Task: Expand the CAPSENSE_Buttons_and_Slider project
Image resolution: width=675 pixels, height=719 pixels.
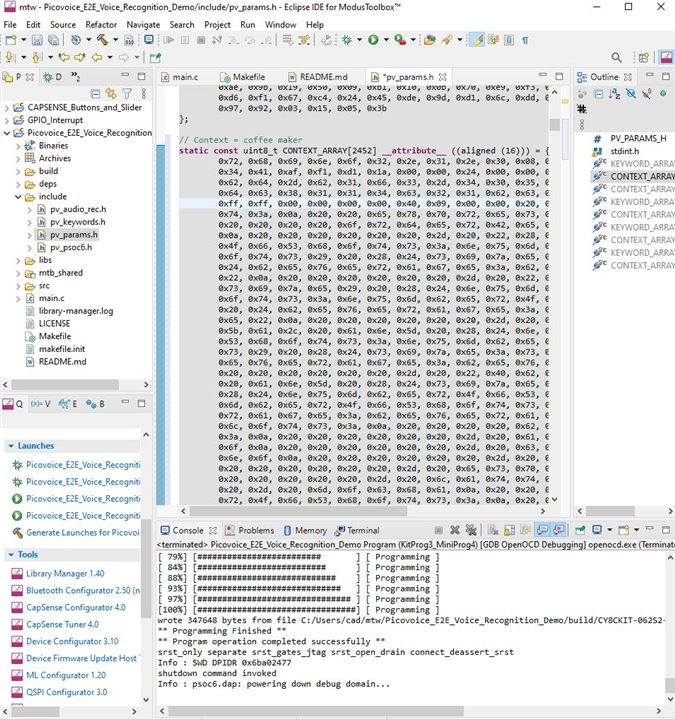Action: pos(6,107)
